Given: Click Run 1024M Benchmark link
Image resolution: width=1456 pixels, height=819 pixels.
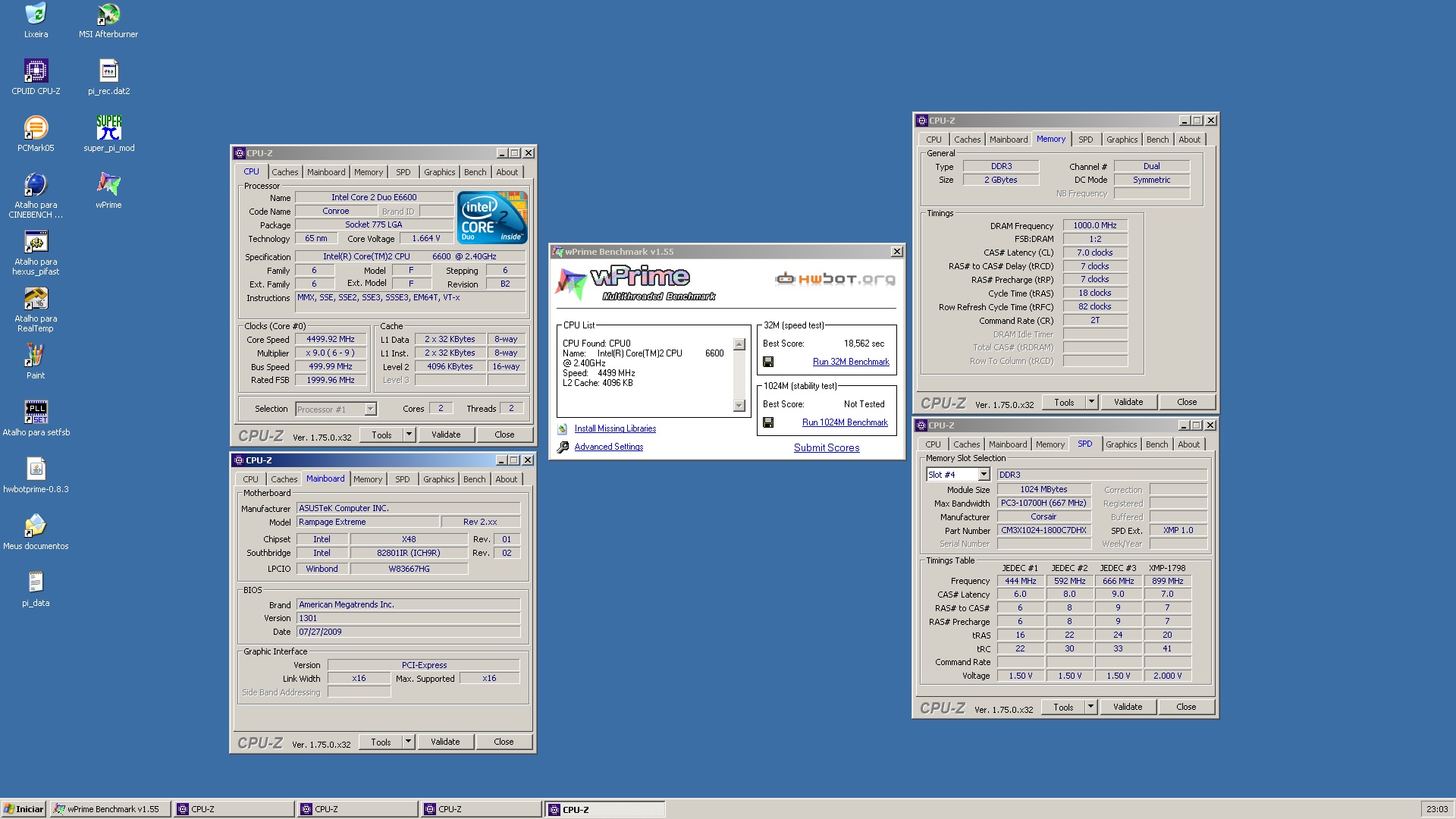Looking at the screenshot, I should 845,422.
